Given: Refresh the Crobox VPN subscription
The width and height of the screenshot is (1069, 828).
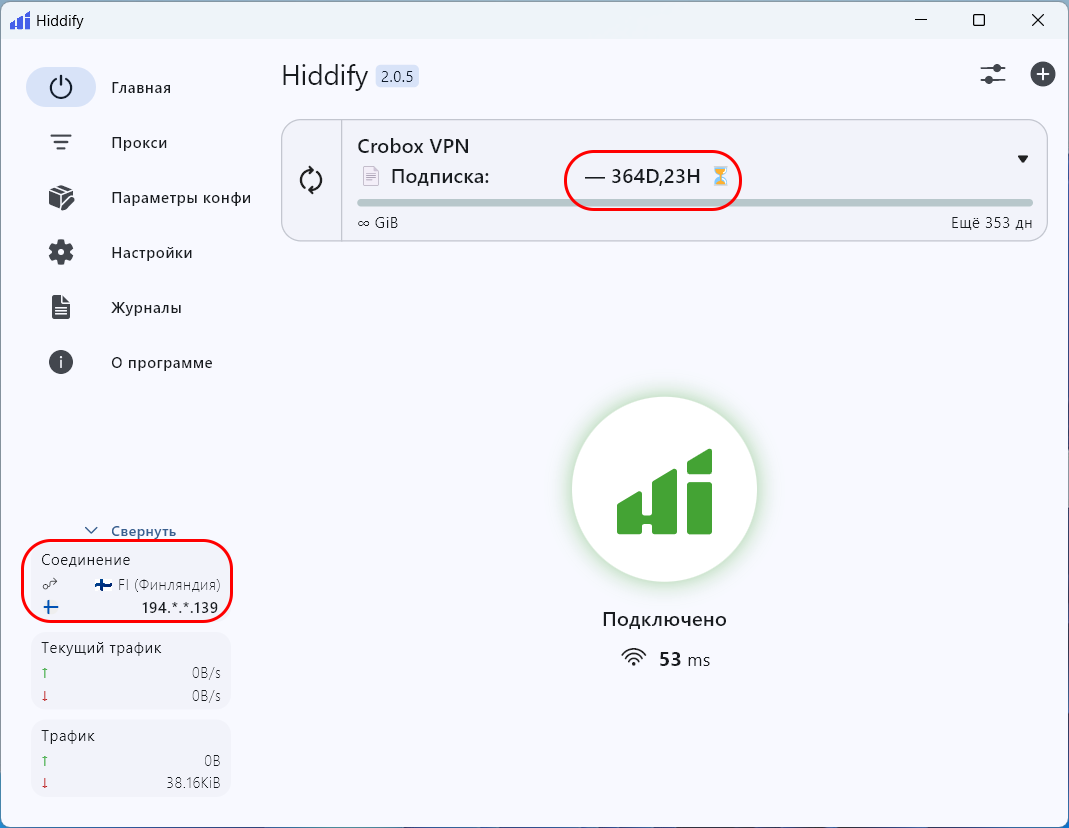Looking at the screenshot, I should 312,180.
